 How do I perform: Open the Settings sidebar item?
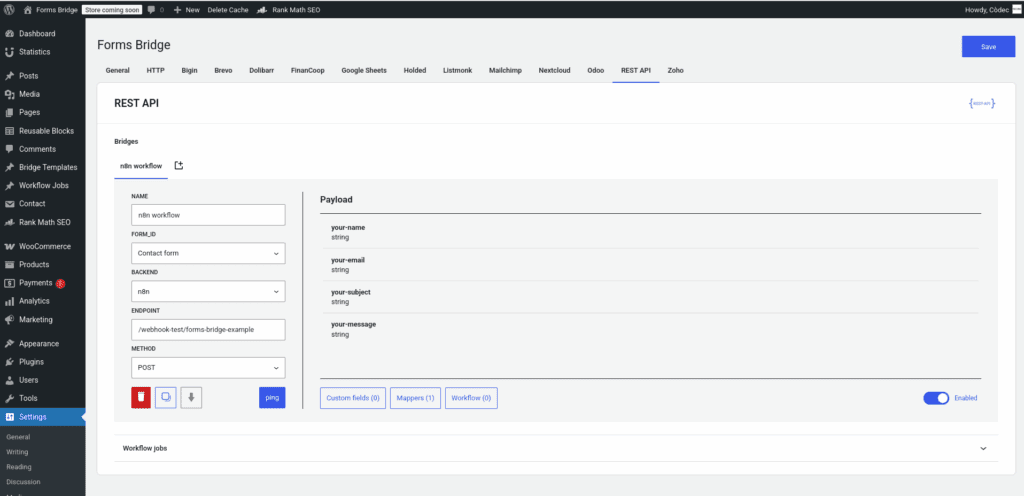pos(42,417)
